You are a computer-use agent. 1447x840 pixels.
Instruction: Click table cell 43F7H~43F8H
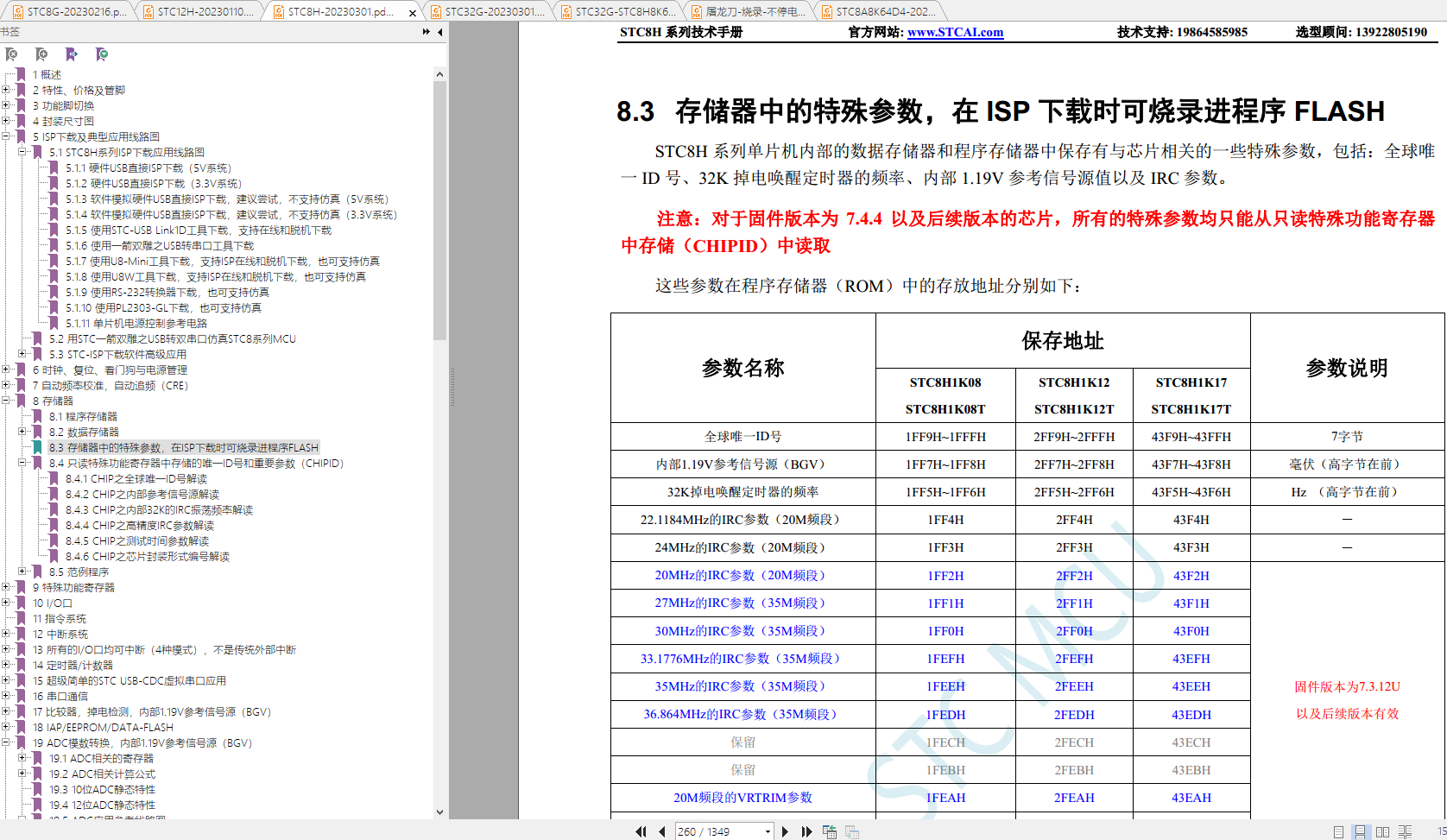1191,464
